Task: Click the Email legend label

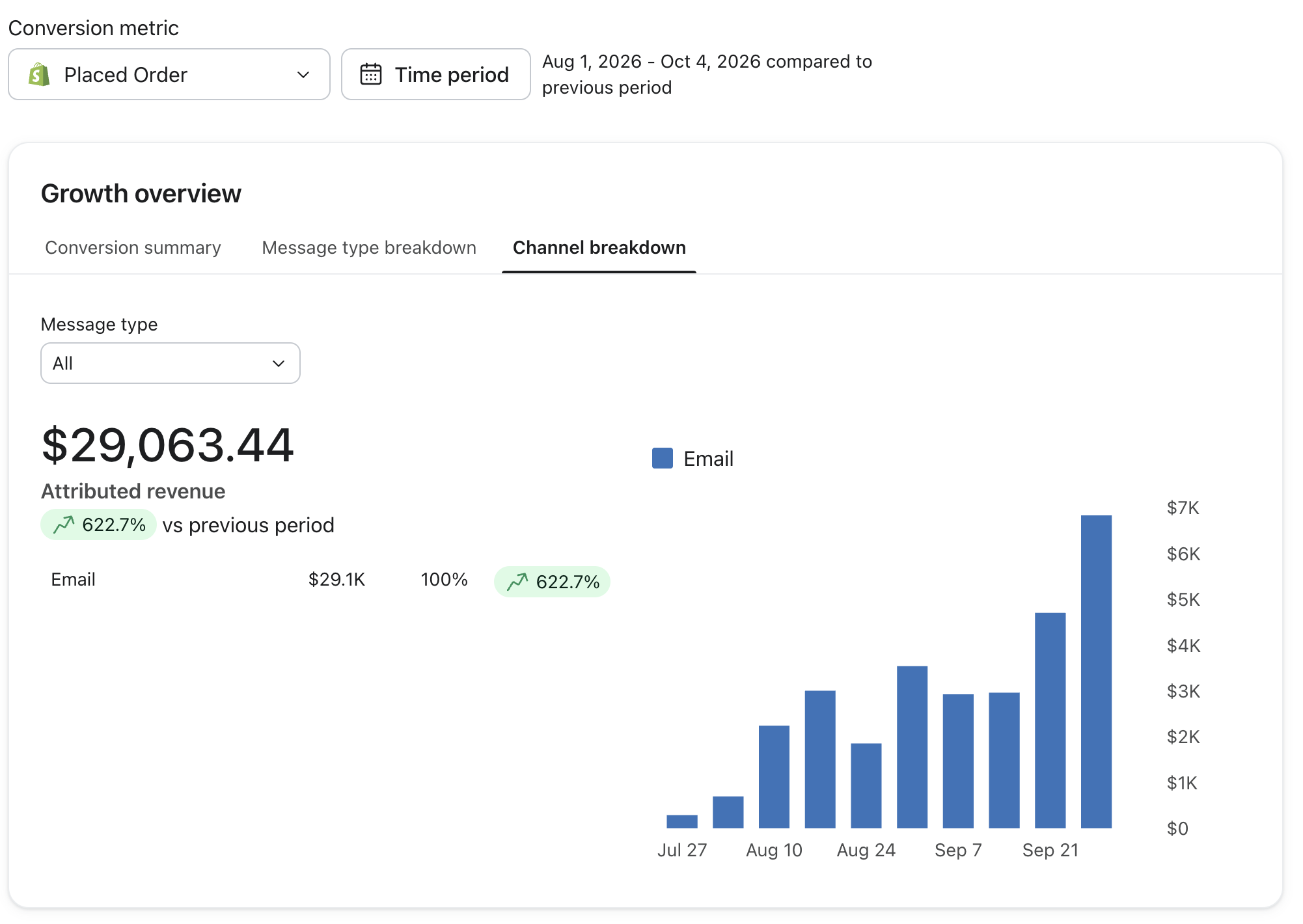Action: tap(708, 459)
